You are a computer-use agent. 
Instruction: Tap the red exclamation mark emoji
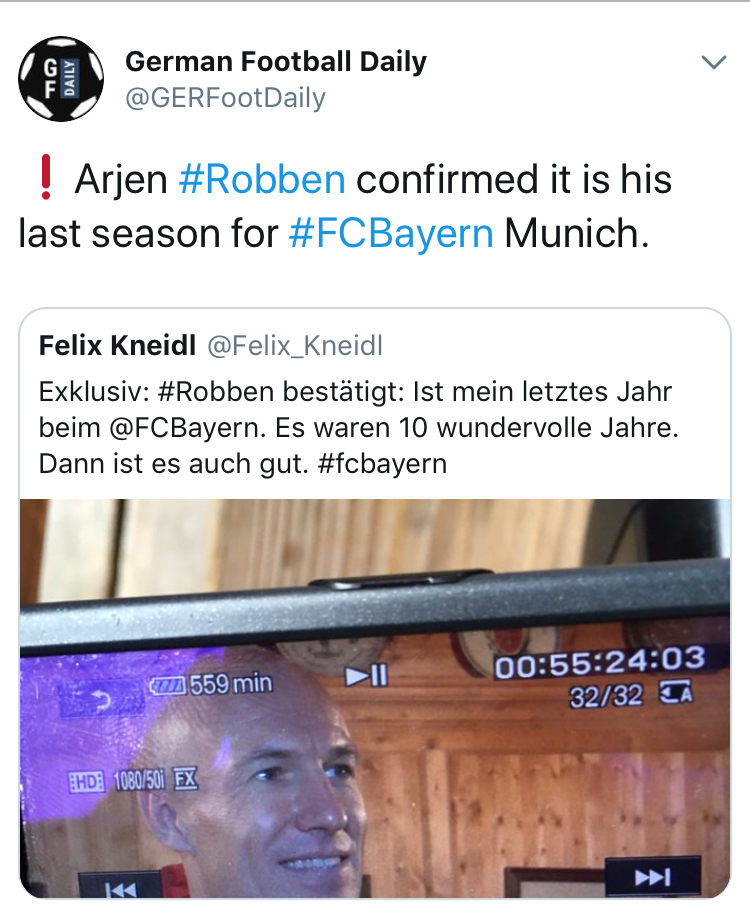click(46, 179)
